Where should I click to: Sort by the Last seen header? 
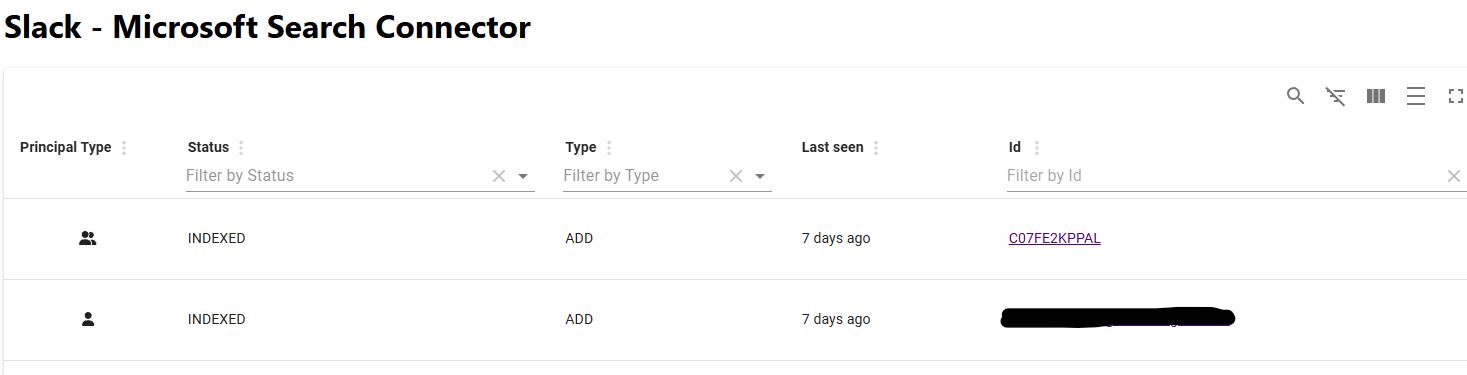[x=832, y=147]
